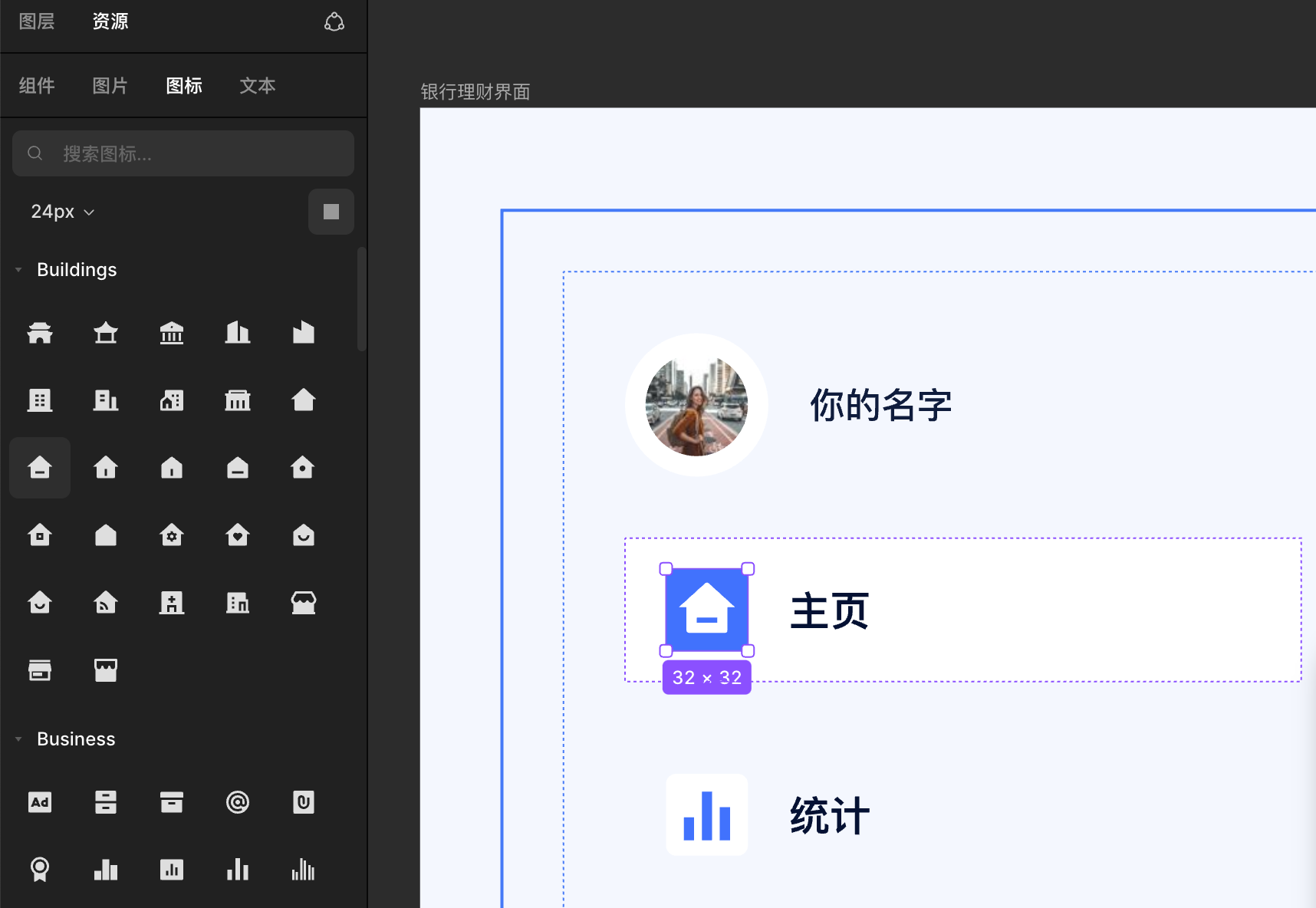Switch to the 资源 resources tab
Screen dimensions: 1316x908
(x=110, y=21)
